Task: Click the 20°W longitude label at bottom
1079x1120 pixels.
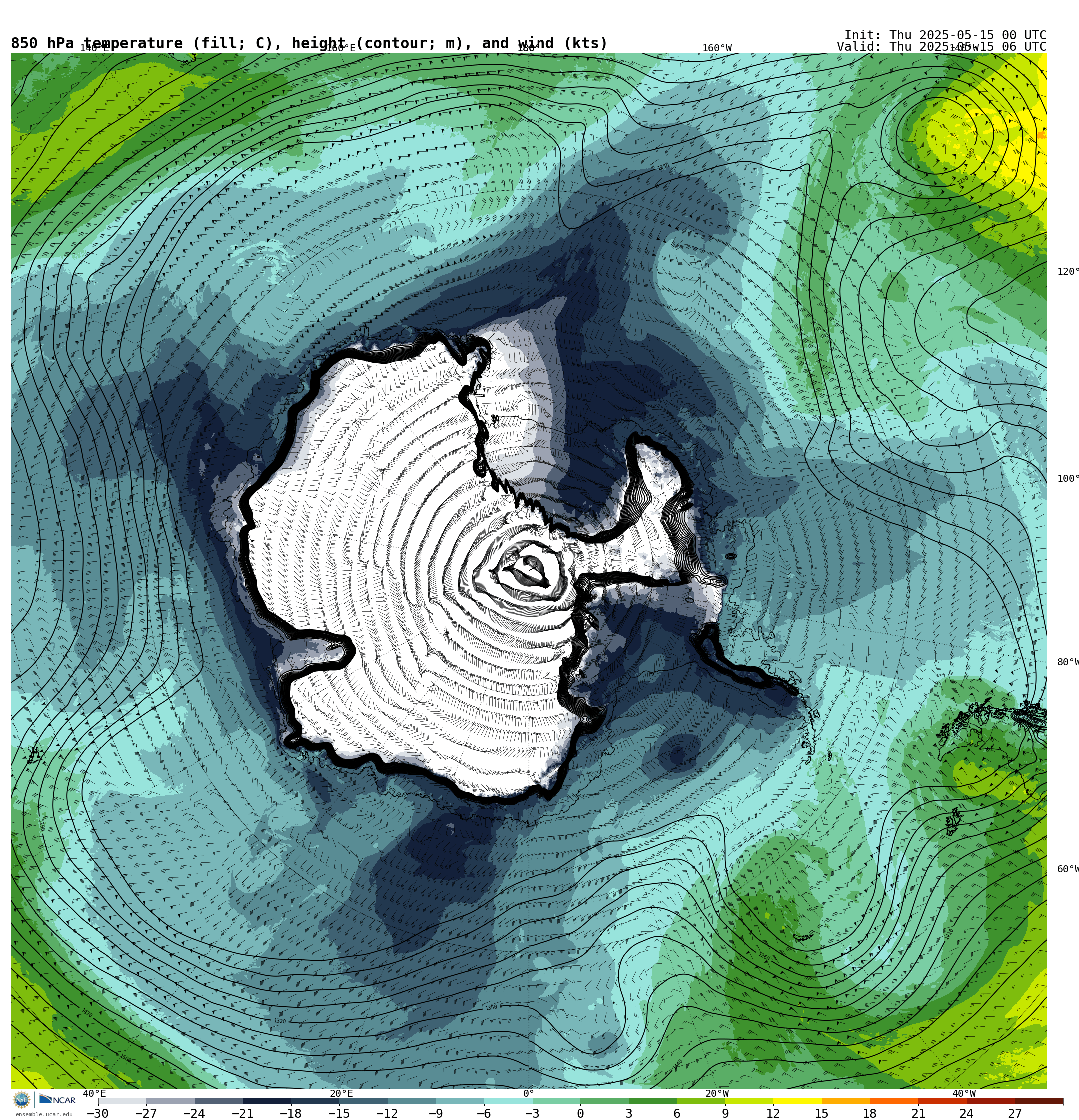Action: (716, 1093)
